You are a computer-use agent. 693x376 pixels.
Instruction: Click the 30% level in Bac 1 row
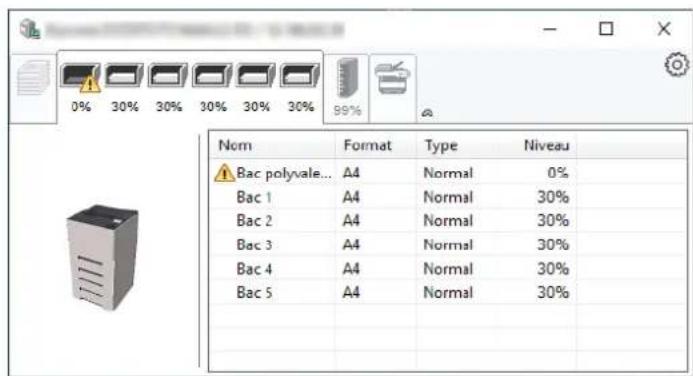tap(553, 197)
